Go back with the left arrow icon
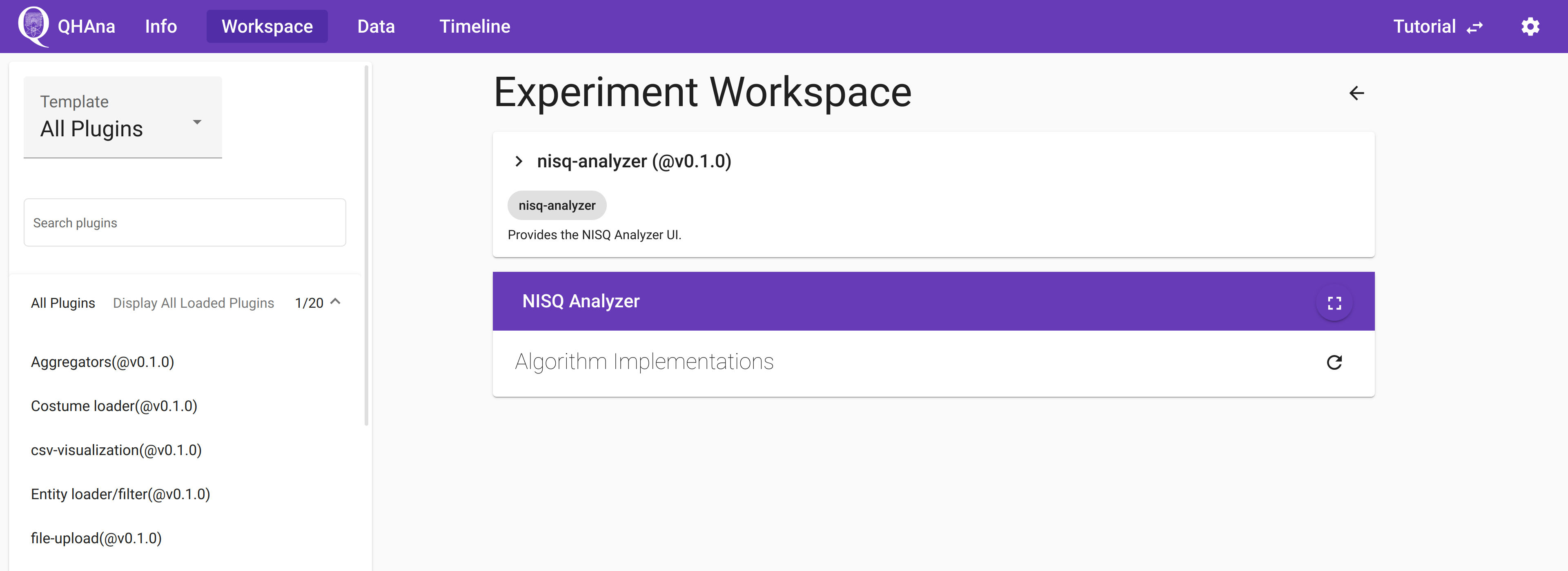The width and height of the screenshot is (1568, 571). click(x=1356, y=93)
